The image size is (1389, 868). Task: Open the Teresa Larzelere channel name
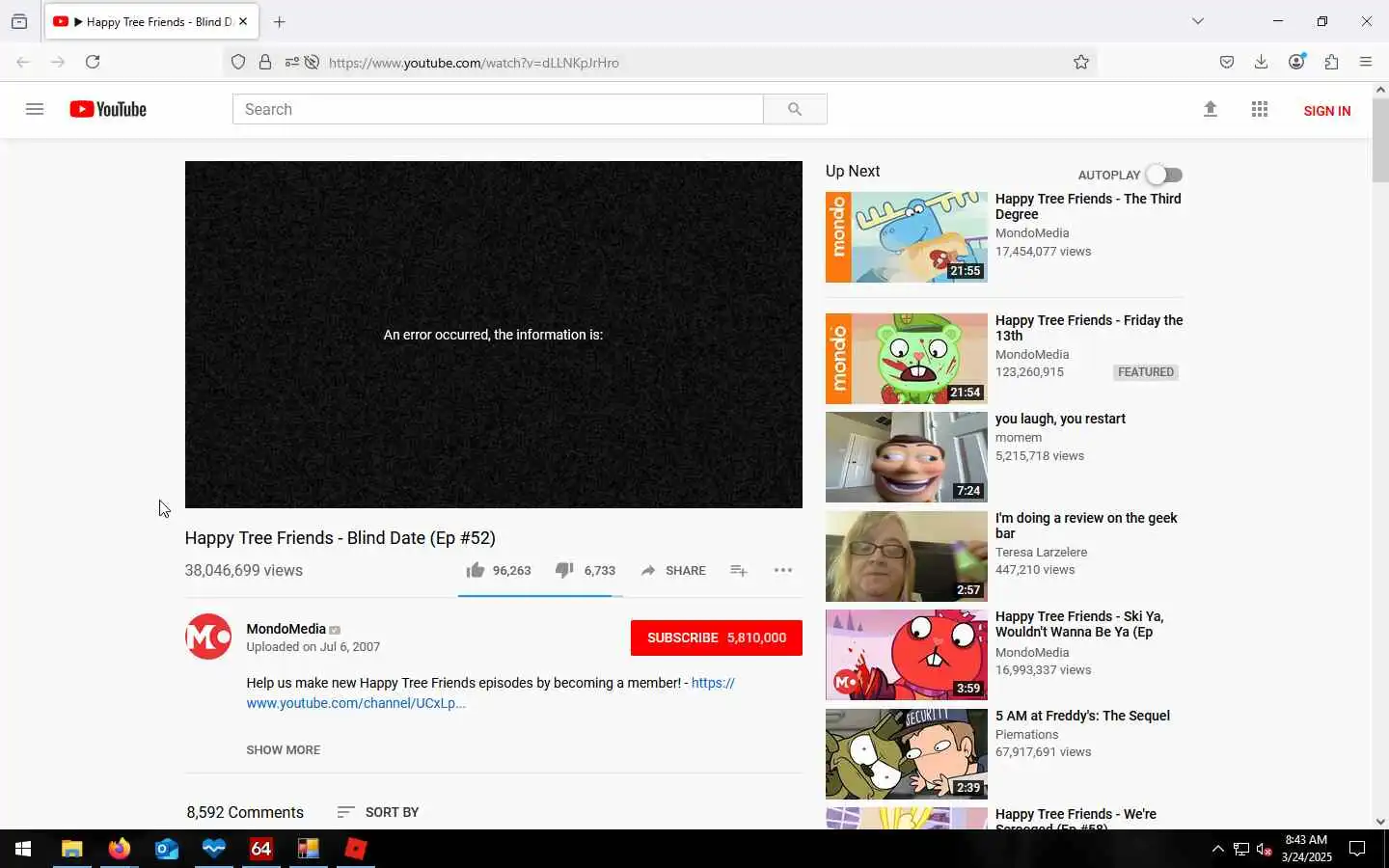[1041, 553]
